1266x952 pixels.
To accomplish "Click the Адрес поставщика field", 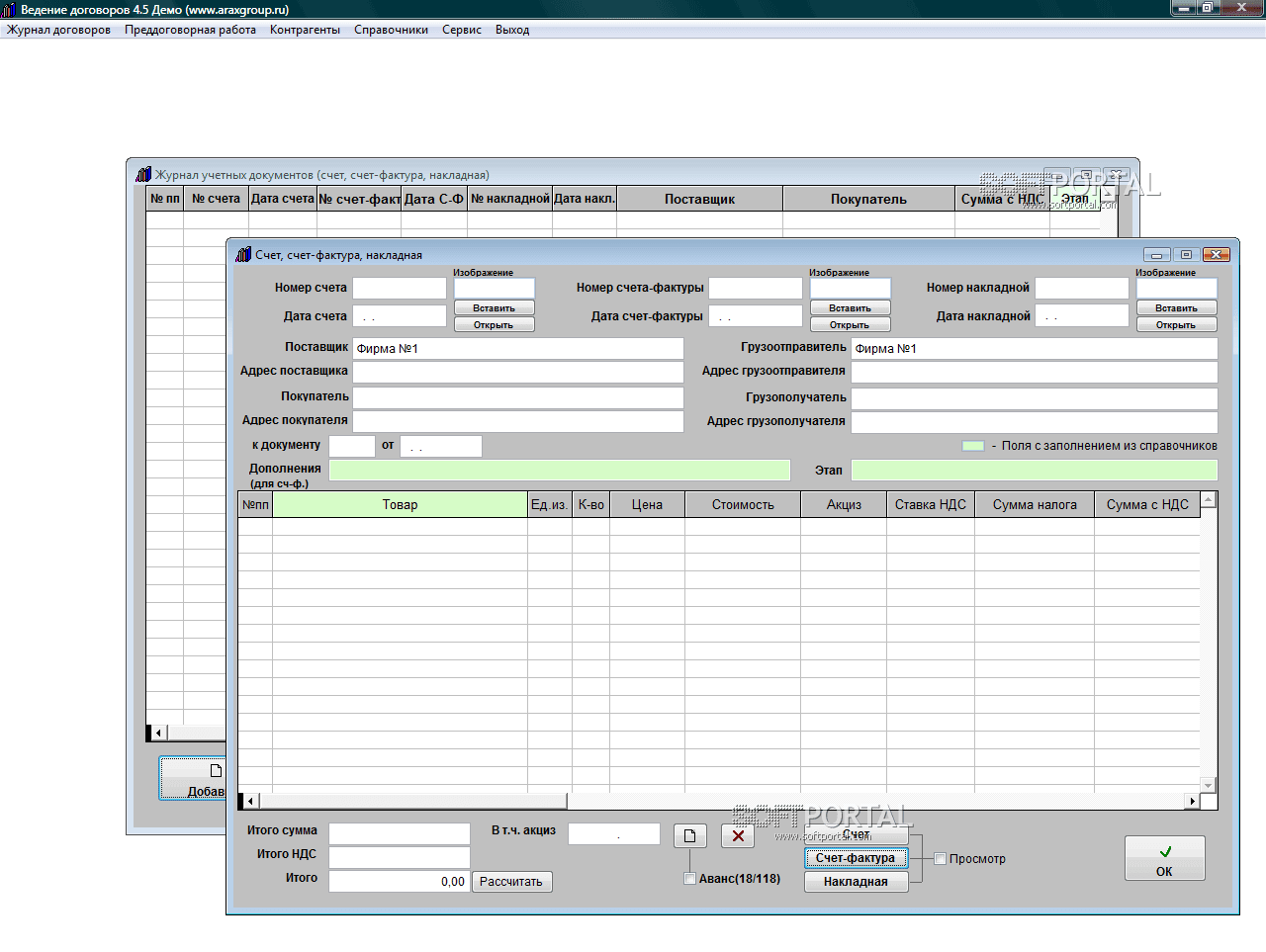I will point(518,372).
